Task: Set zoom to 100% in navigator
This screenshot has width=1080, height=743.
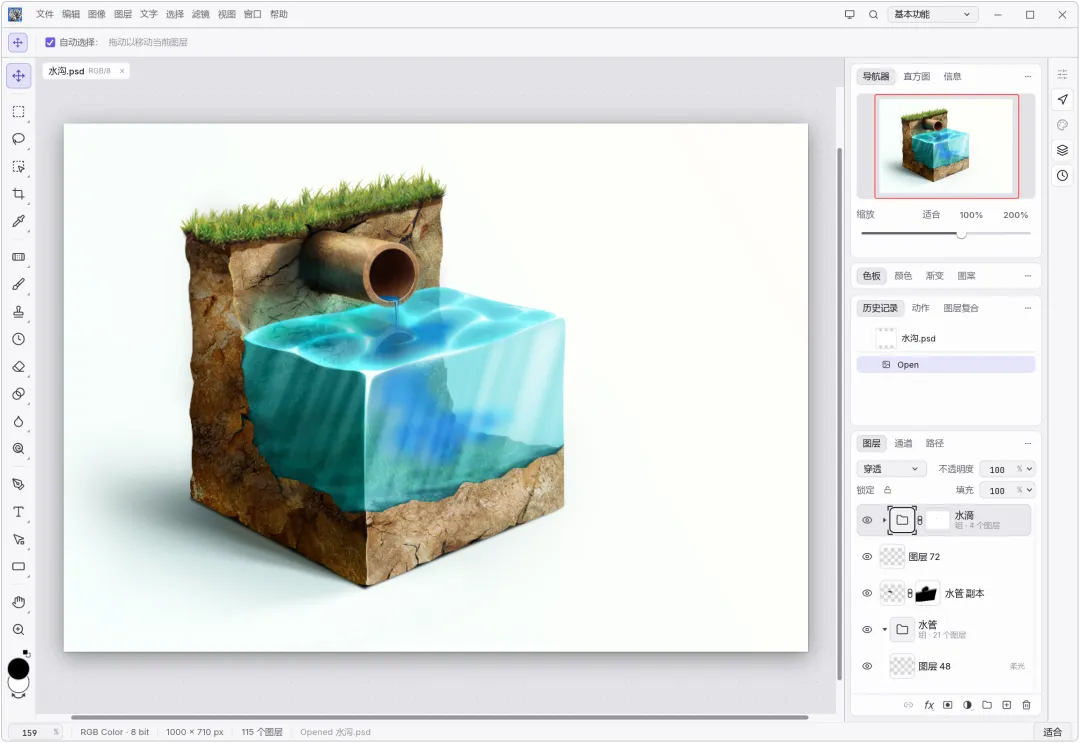Action: 971,215
